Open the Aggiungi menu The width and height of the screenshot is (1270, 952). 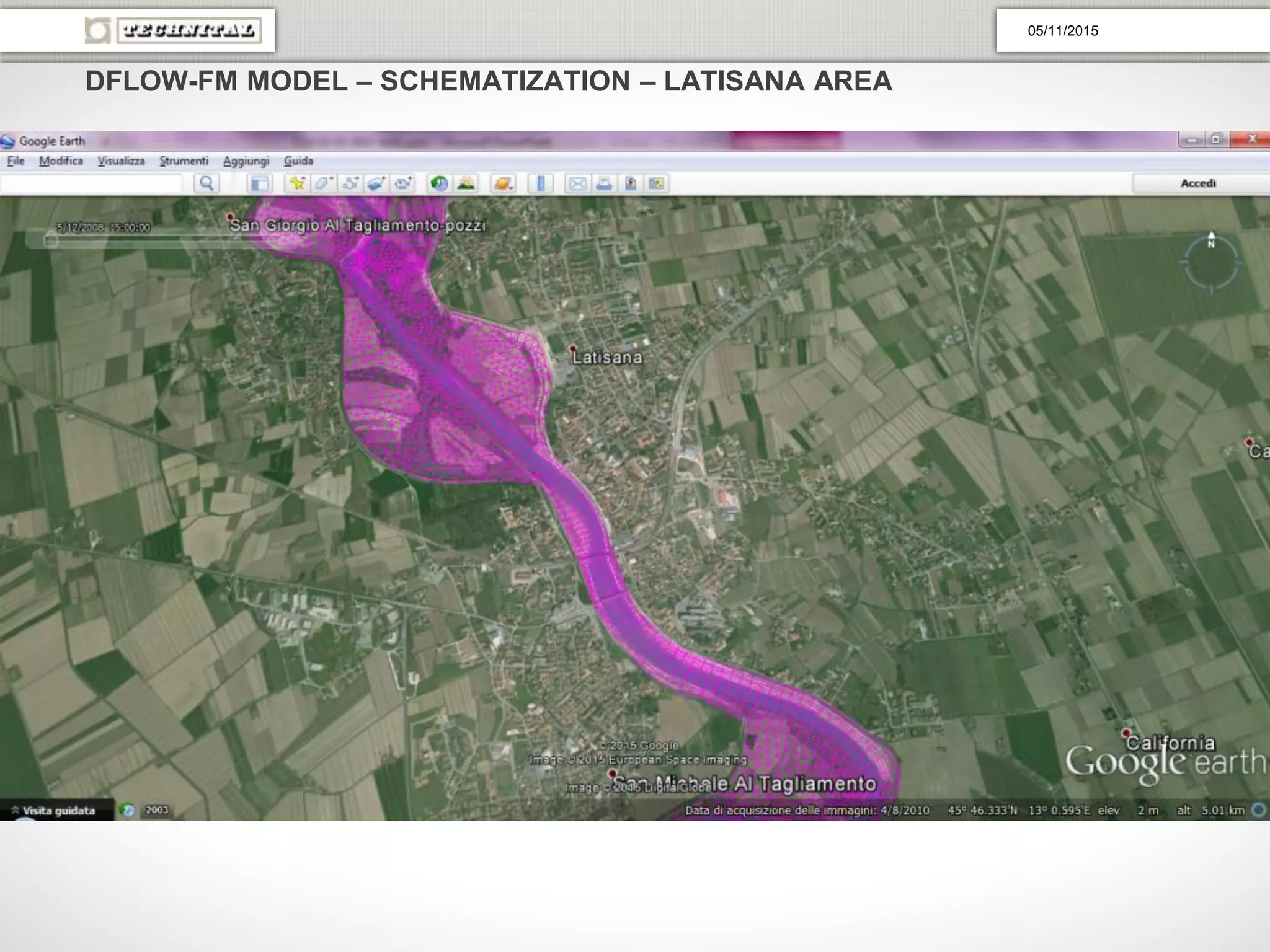coord(246,161)
